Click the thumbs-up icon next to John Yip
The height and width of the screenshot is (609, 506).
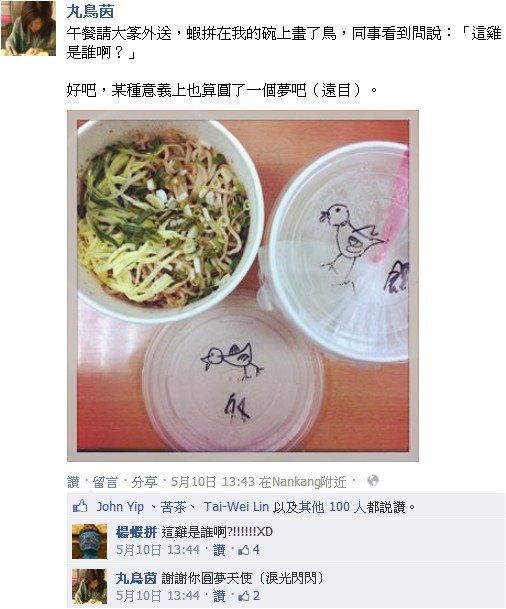point(80,506)
